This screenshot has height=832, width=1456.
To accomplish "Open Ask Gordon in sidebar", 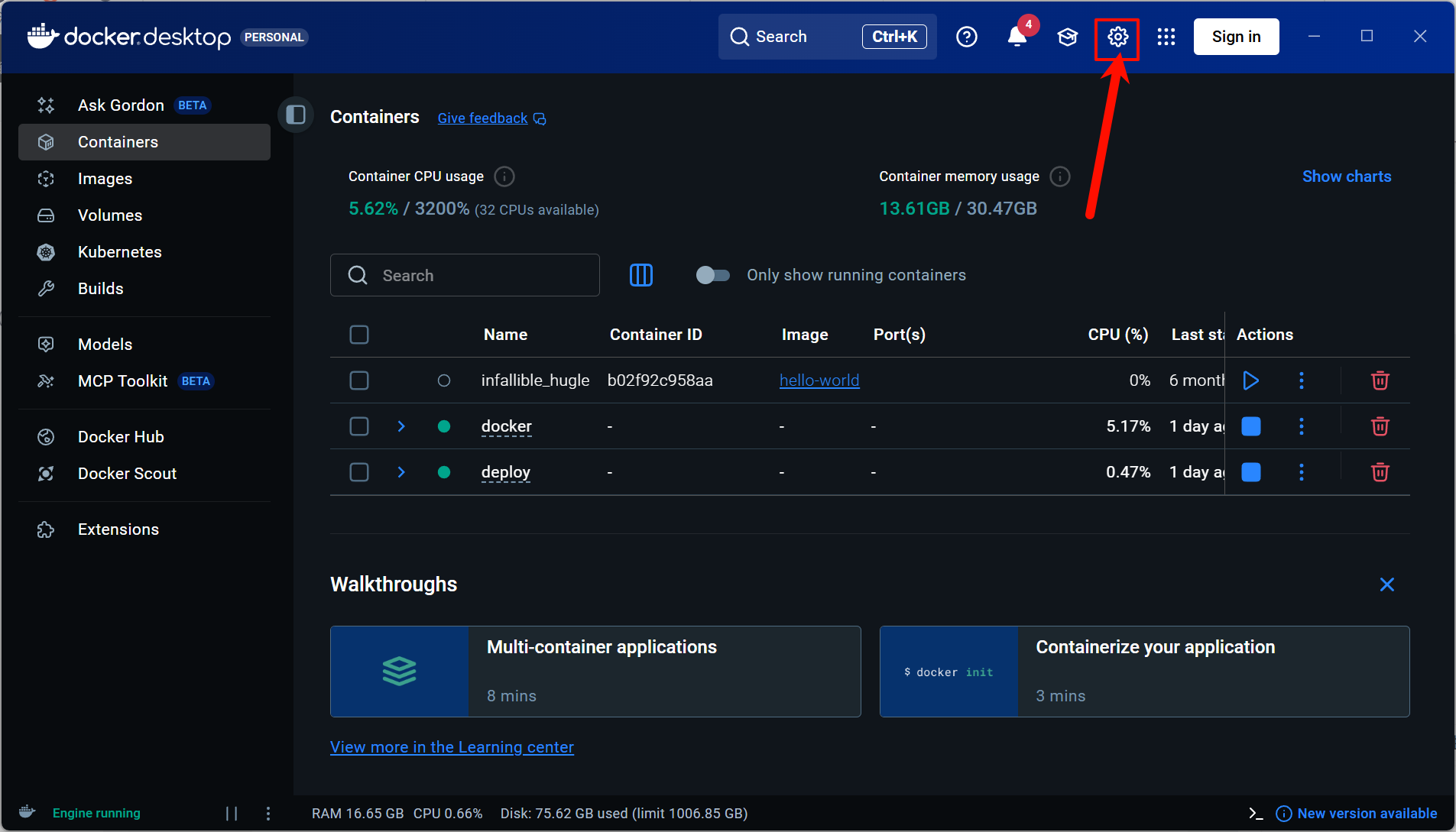I will [144, 105].
